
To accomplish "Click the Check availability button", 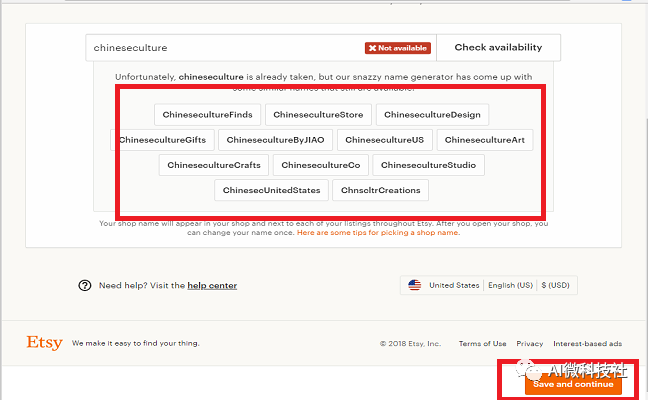I will 498,48.
